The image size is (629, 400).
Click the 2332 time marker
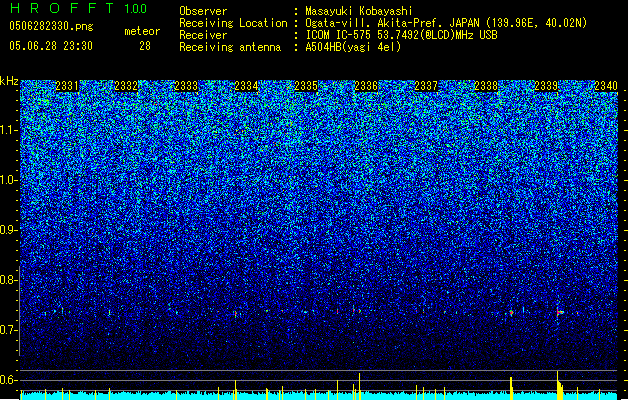click(126, 86)
